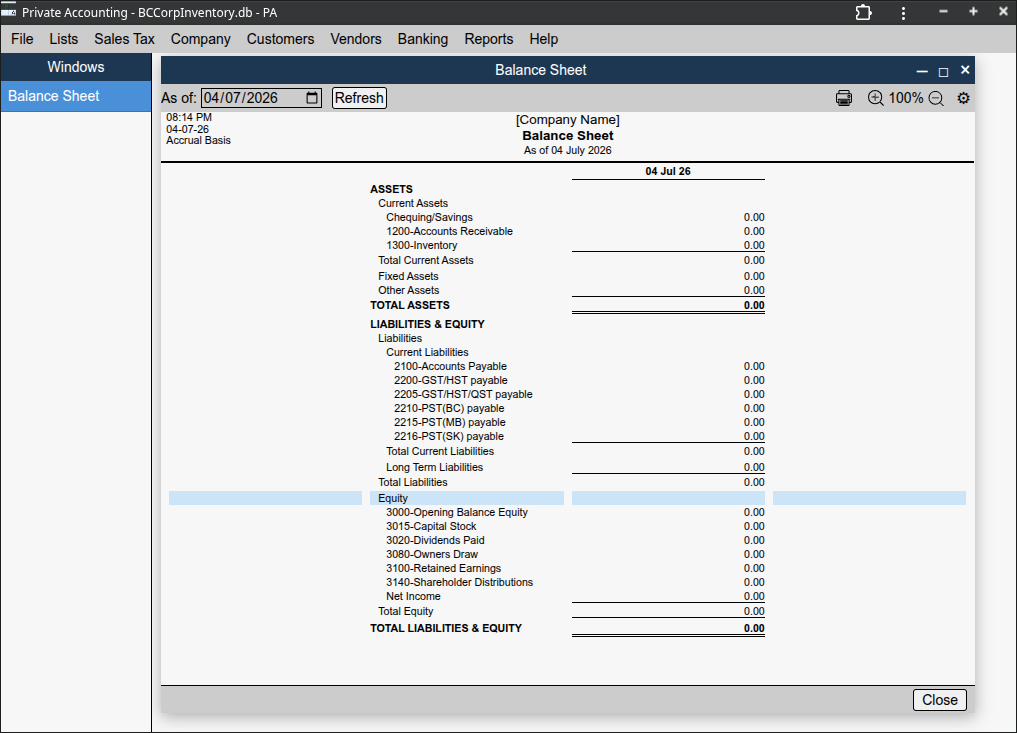Select 2100-Accounts Payable row
The height and width of the screenshot is (733, 1017).
pos(568,366)
